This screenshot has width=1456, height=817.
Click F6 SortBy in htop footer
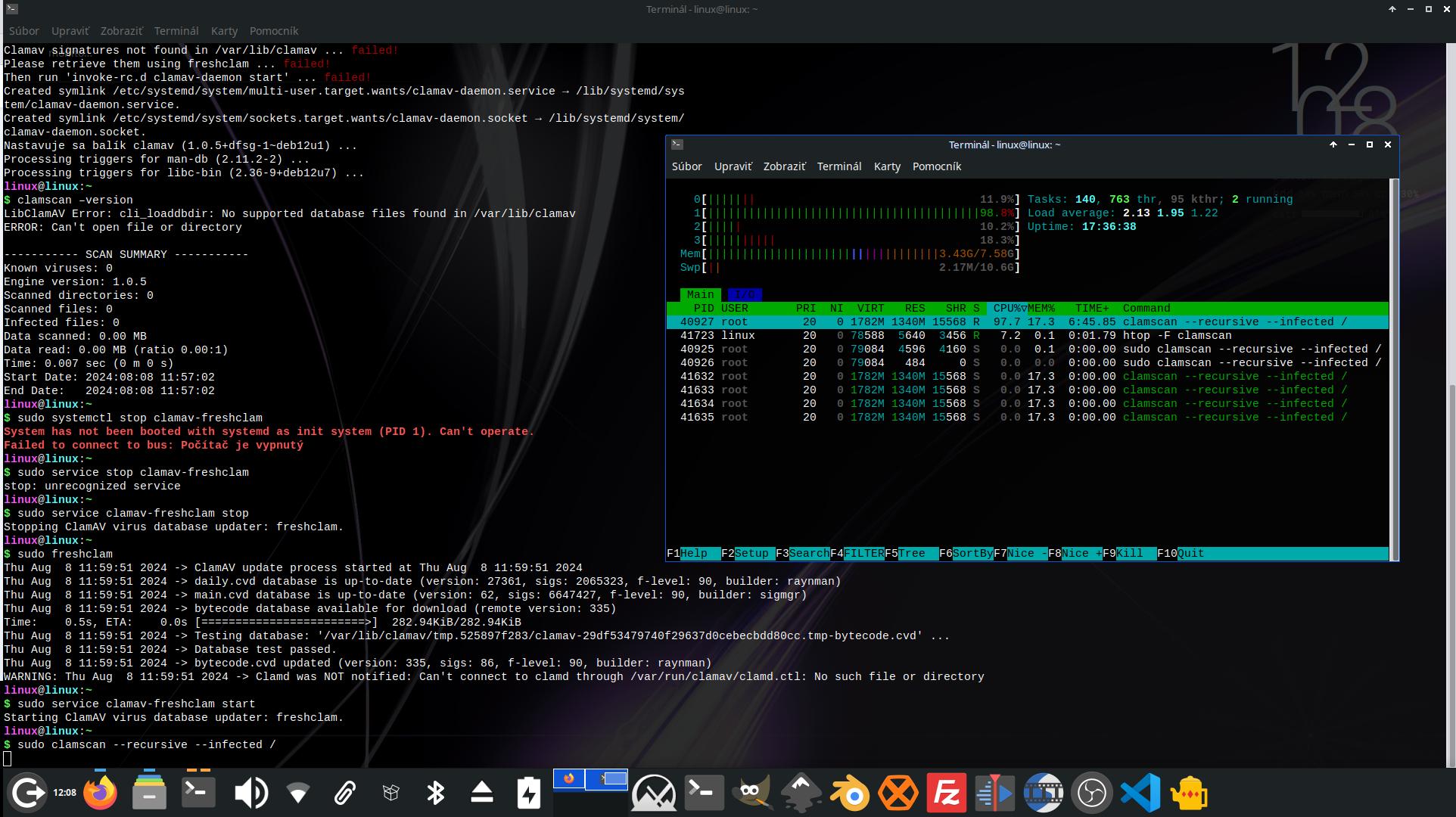972,554
